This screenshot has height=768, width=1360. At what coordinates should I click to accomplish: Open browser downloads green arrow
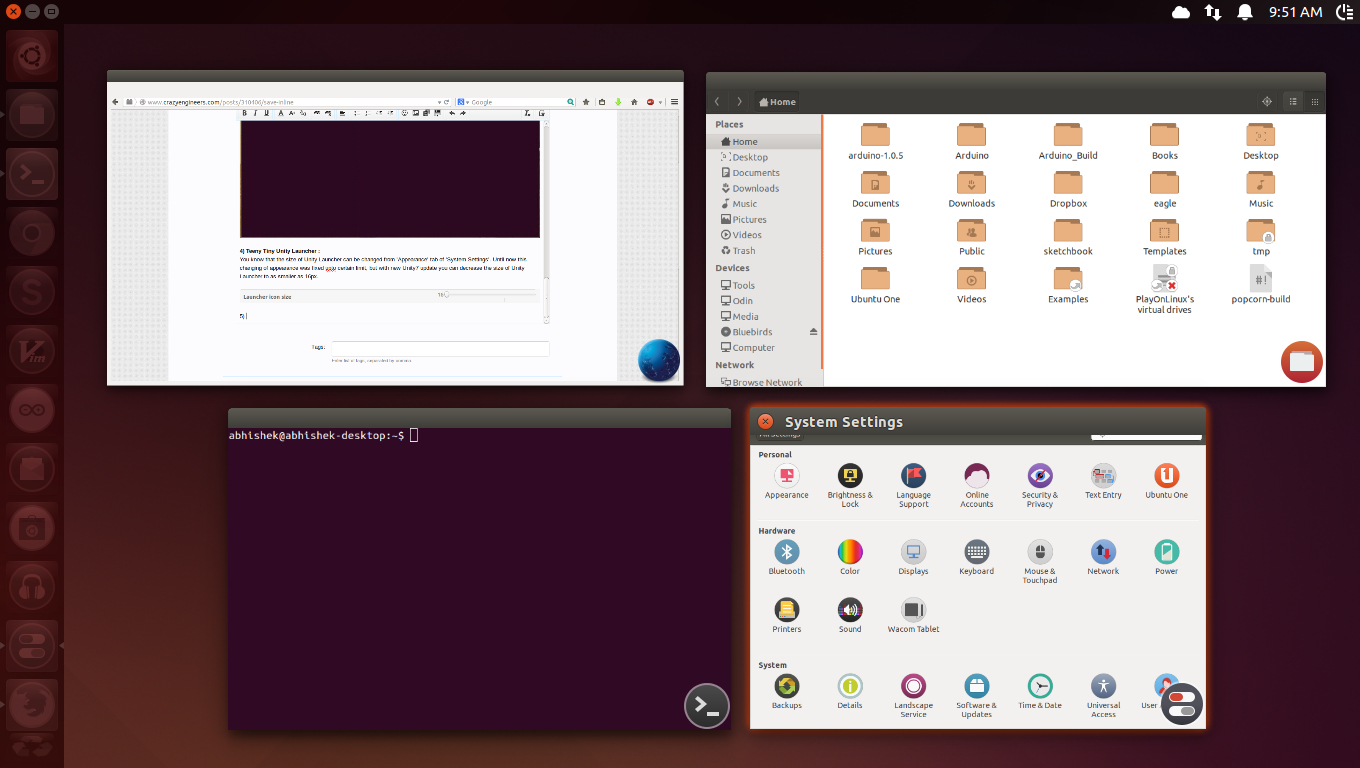tap(618, 102)
